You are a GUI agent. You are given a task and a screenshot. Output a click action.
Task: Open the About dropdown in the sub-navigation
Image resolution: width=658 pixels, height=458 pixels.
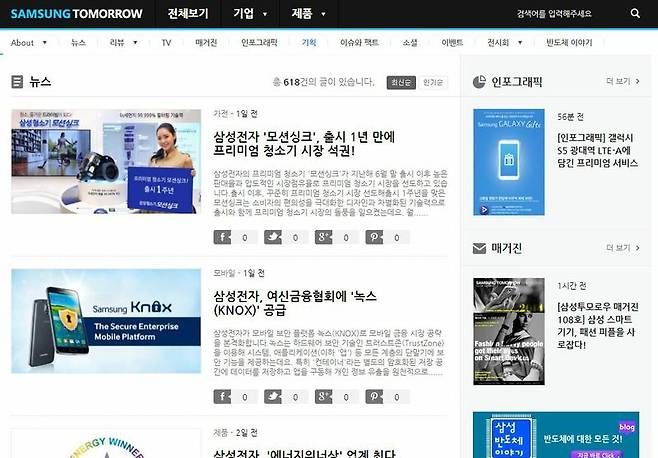28,43
